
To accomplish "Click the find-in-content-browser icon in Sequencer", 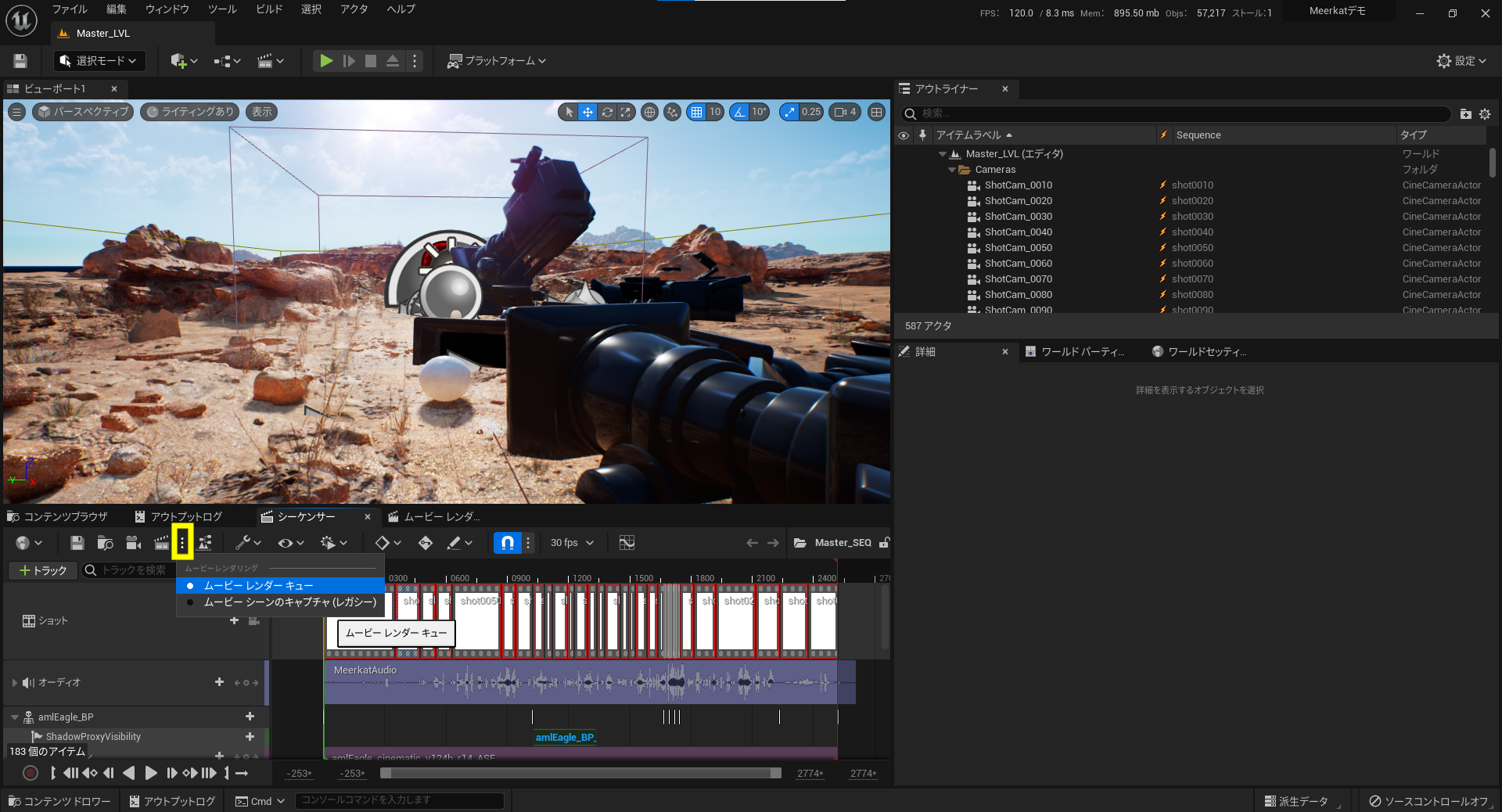I will pyautogui.click(x=105, y=542).
